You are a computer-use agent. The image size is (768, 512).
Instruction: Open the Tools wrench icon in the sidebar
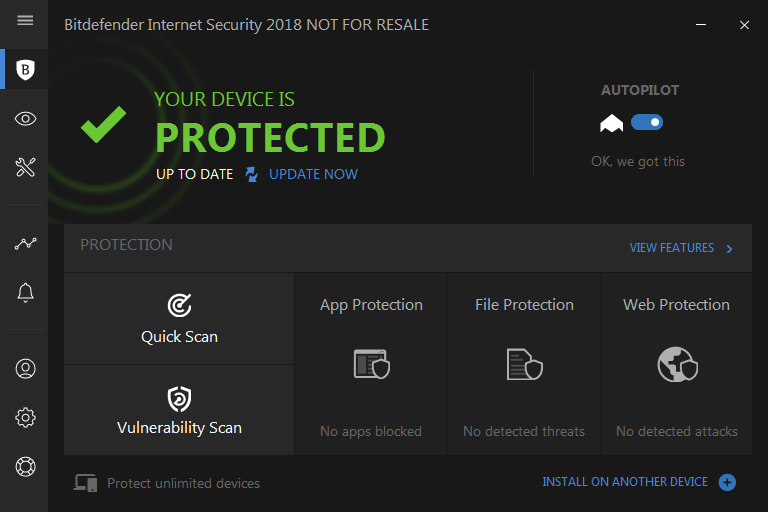point(25,167)
